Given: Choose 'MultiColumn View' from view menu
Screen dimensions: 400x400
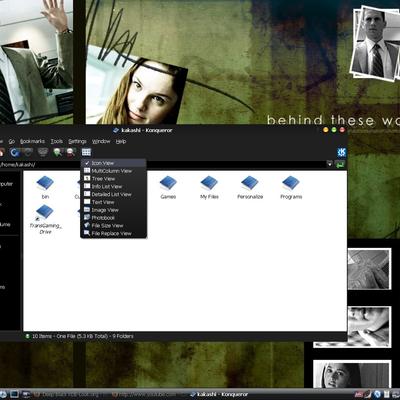Looking at the screenshot, I should (113, 171).
